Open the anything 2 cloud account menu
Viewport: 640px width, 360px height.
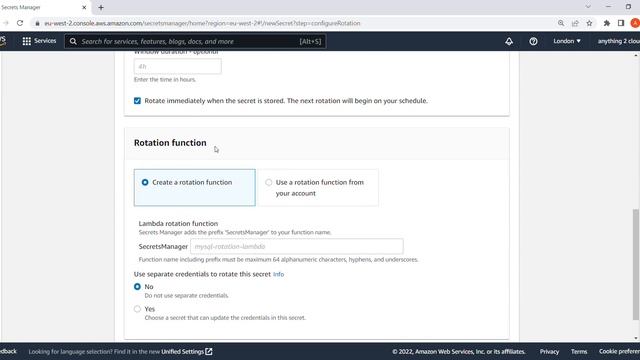618,41
